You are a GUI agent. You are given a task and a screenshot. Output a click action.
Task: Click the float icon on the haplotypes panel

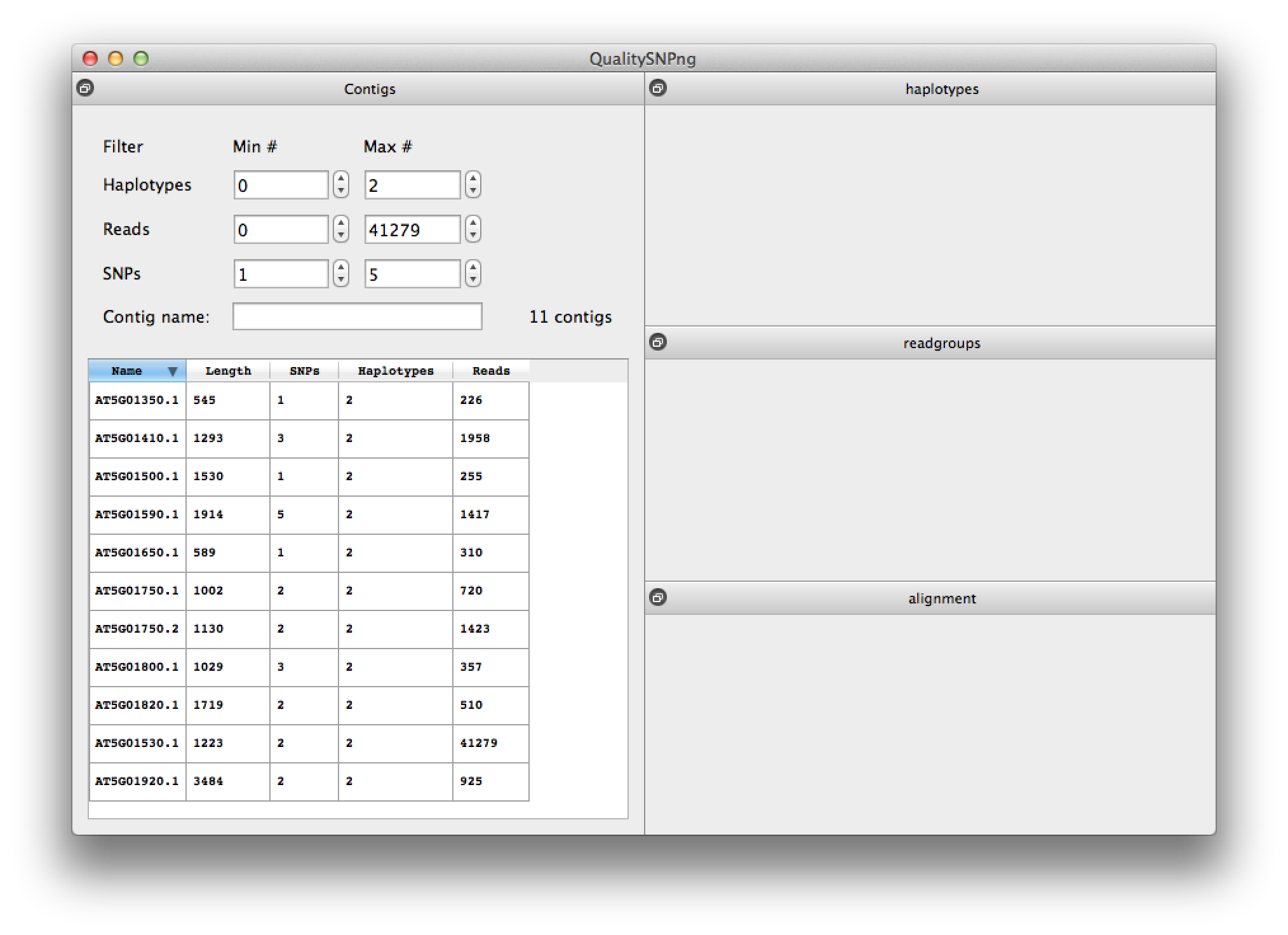658,88
